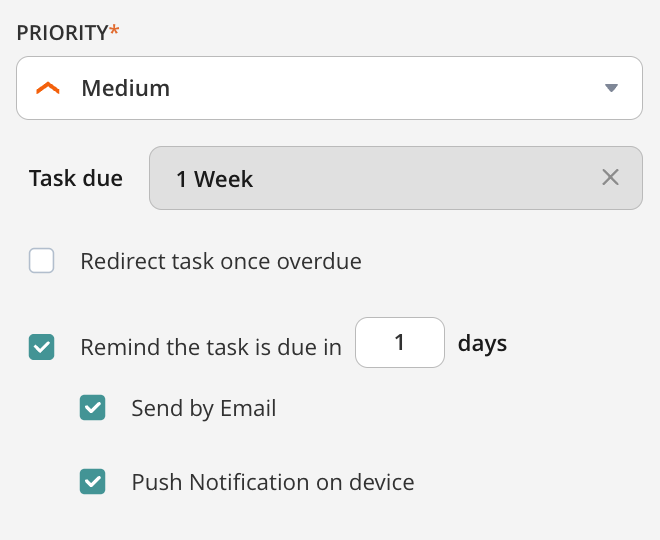
Task: Click the "days" unit label
Action: tap(482, 344)
